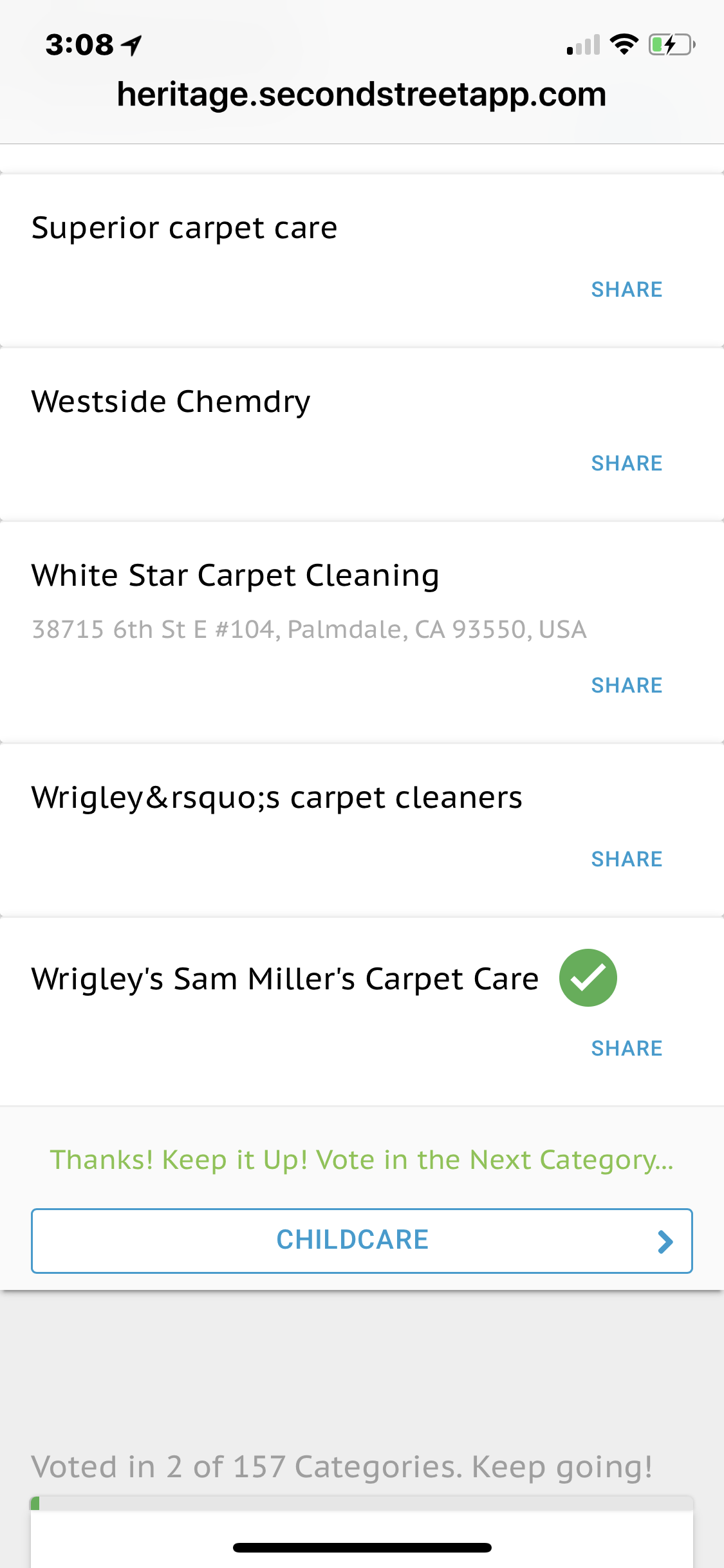Tap the location arrow icon in status bar
The image size is (724, 1568).
tap(133, 45)
